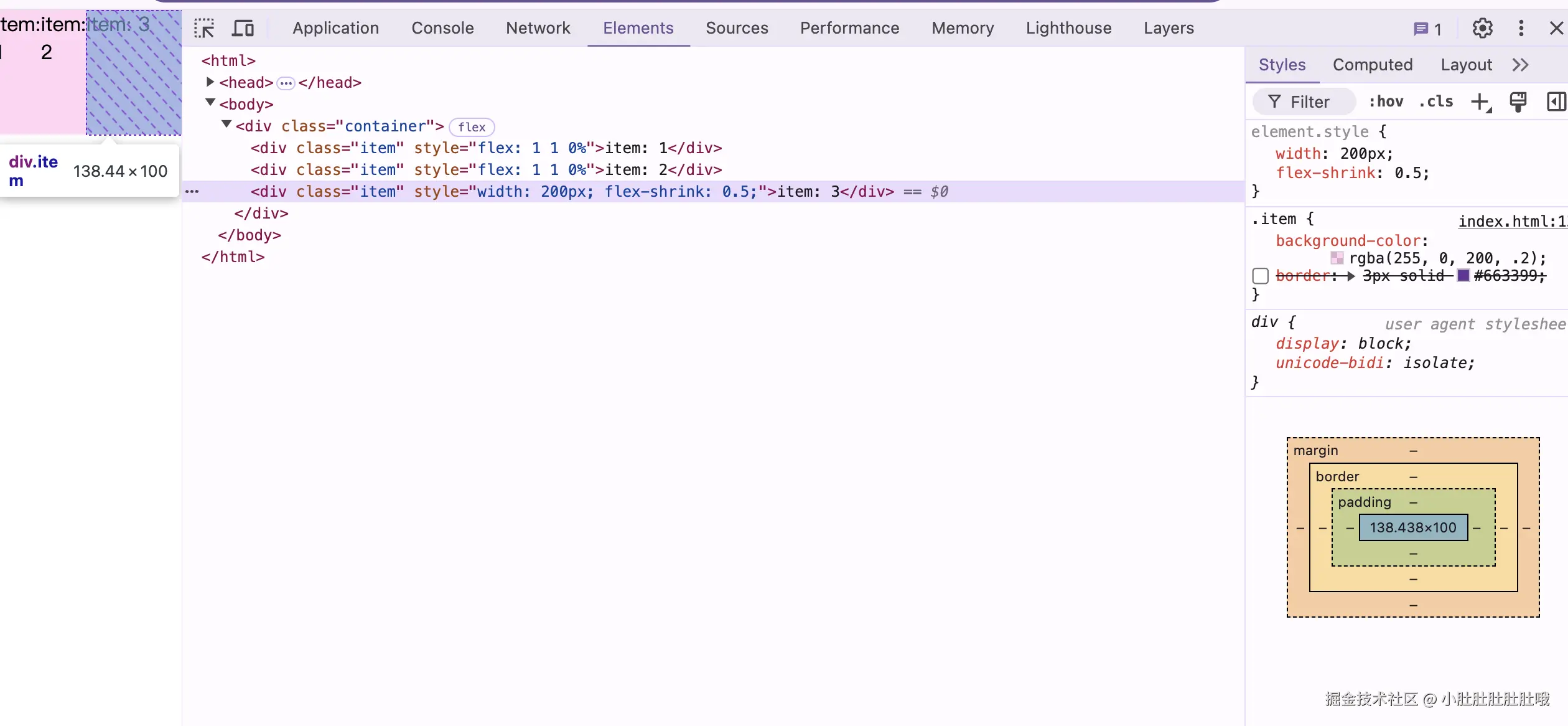Click the new style rule plus icon

click(x=1480, y=102)
